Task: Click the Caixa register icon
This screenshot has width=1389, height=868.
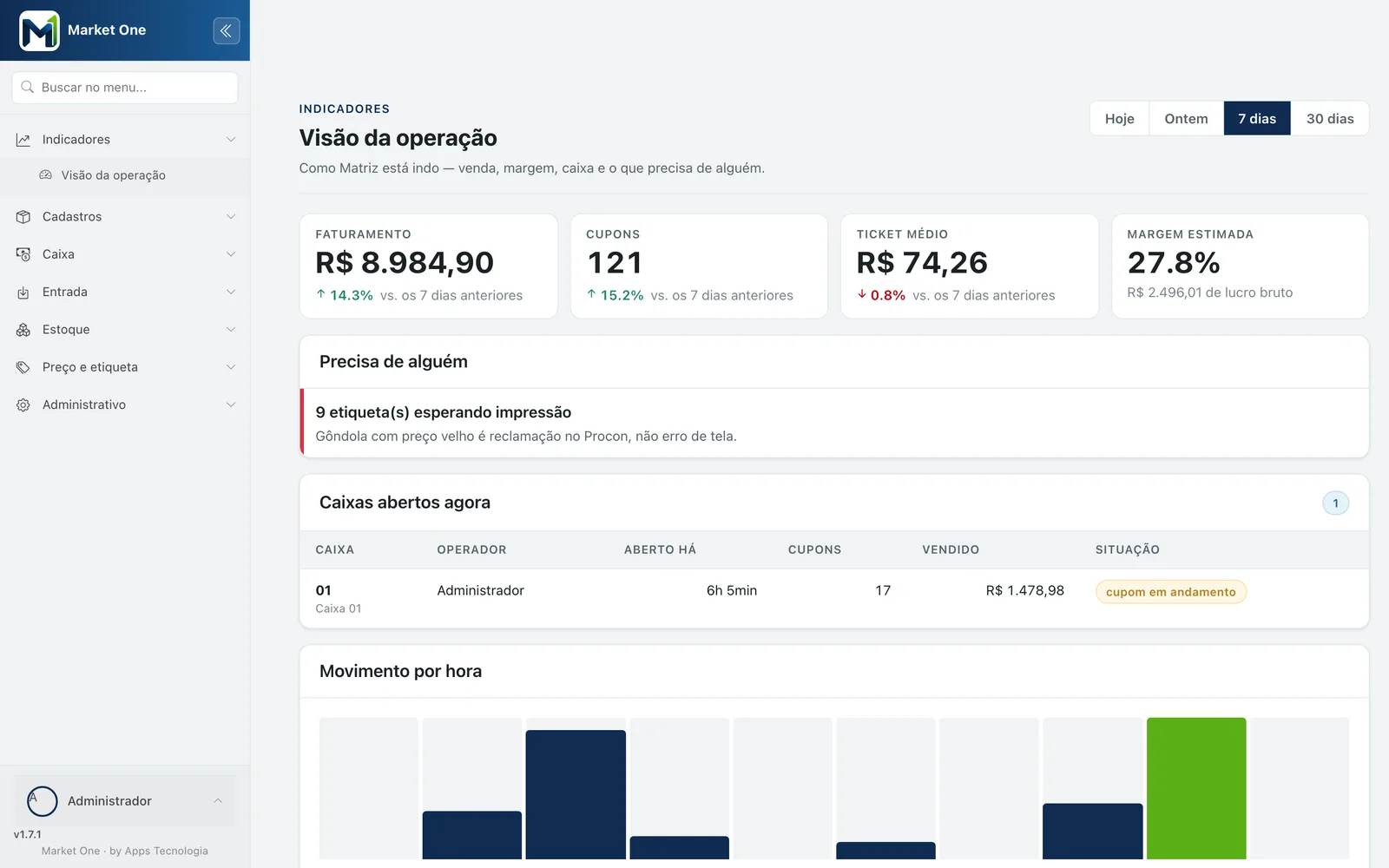Action: click(23, 254)
